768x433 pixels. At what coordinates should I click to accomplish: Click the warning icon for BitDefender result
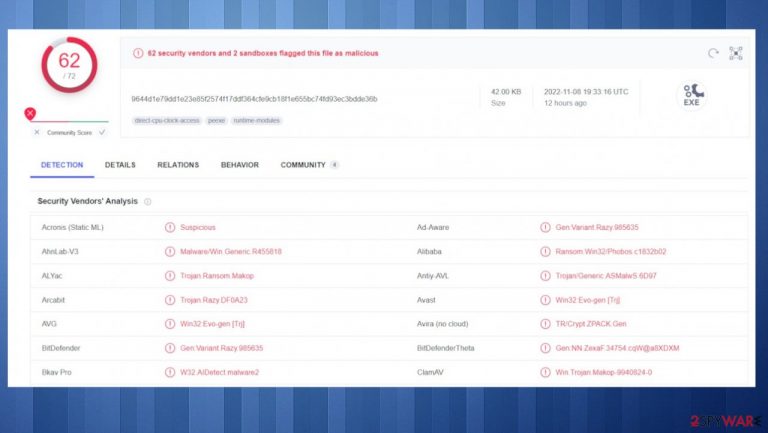click(170, 348)
